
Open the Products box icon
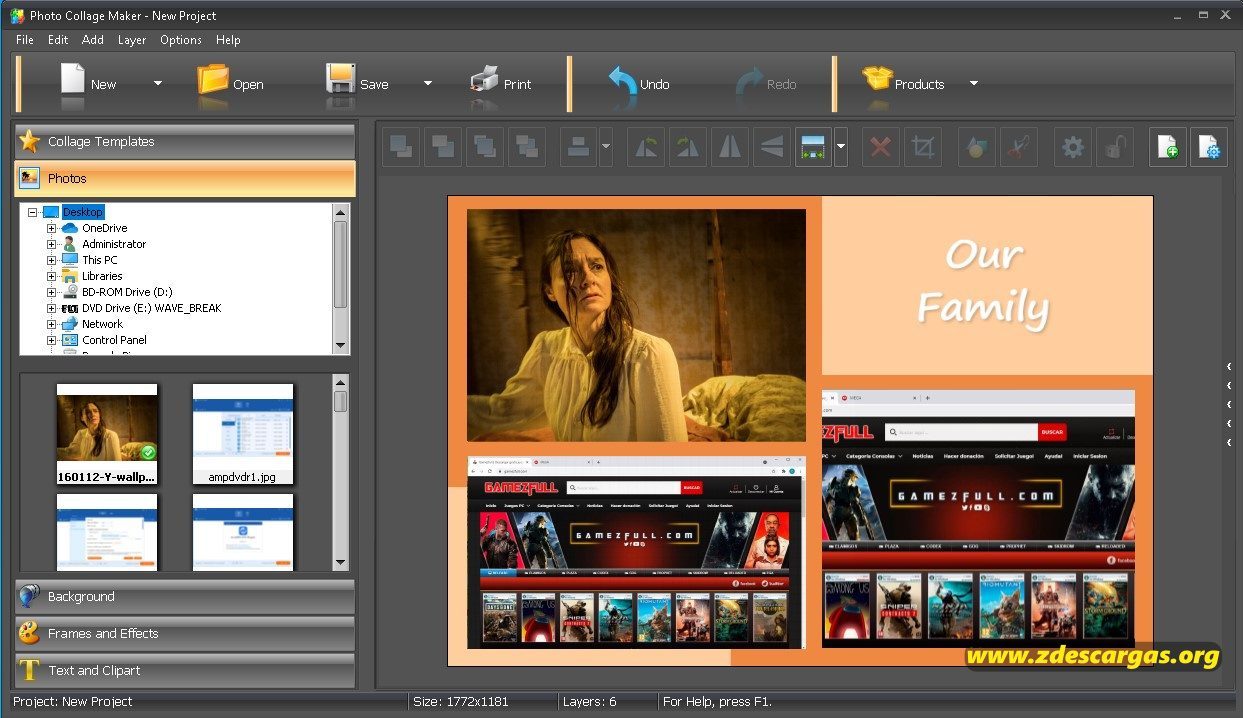(877, 79)
